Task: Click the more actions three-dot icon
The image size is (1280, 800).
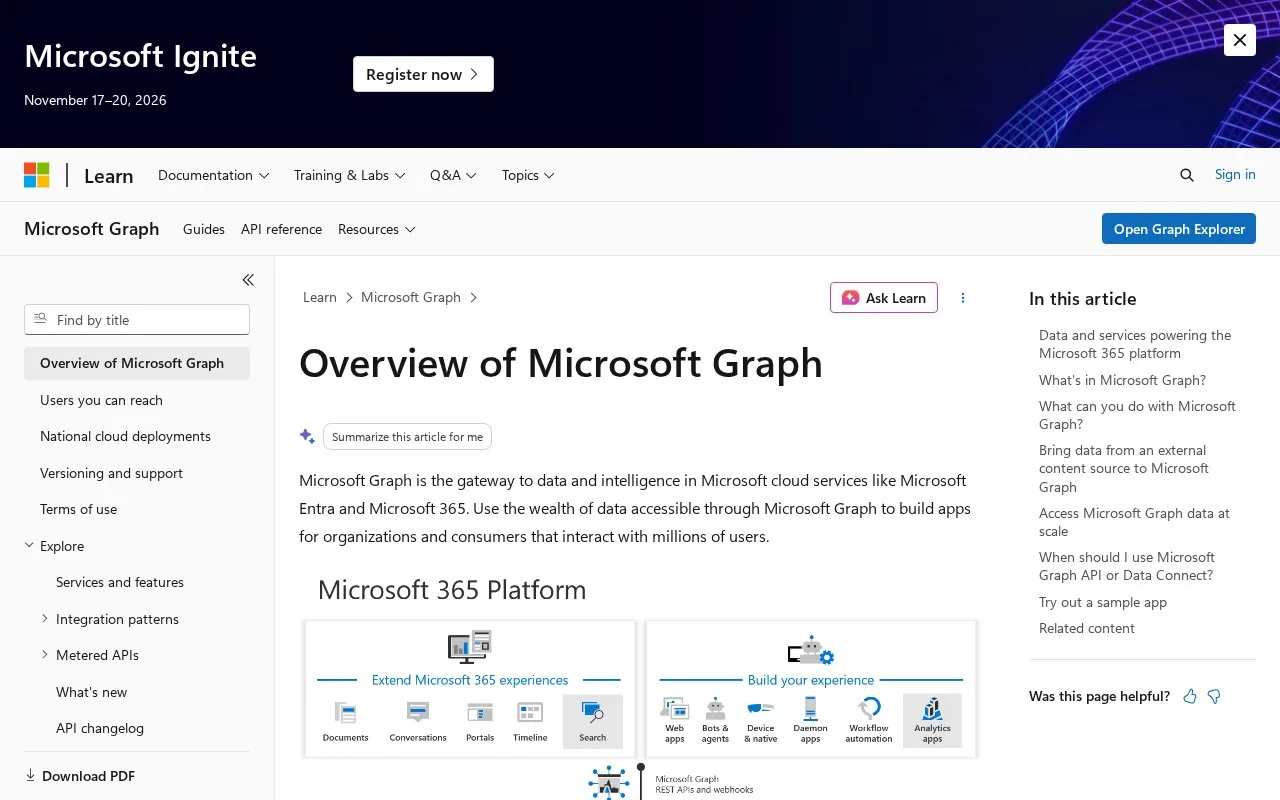Action: pos(963,298)
